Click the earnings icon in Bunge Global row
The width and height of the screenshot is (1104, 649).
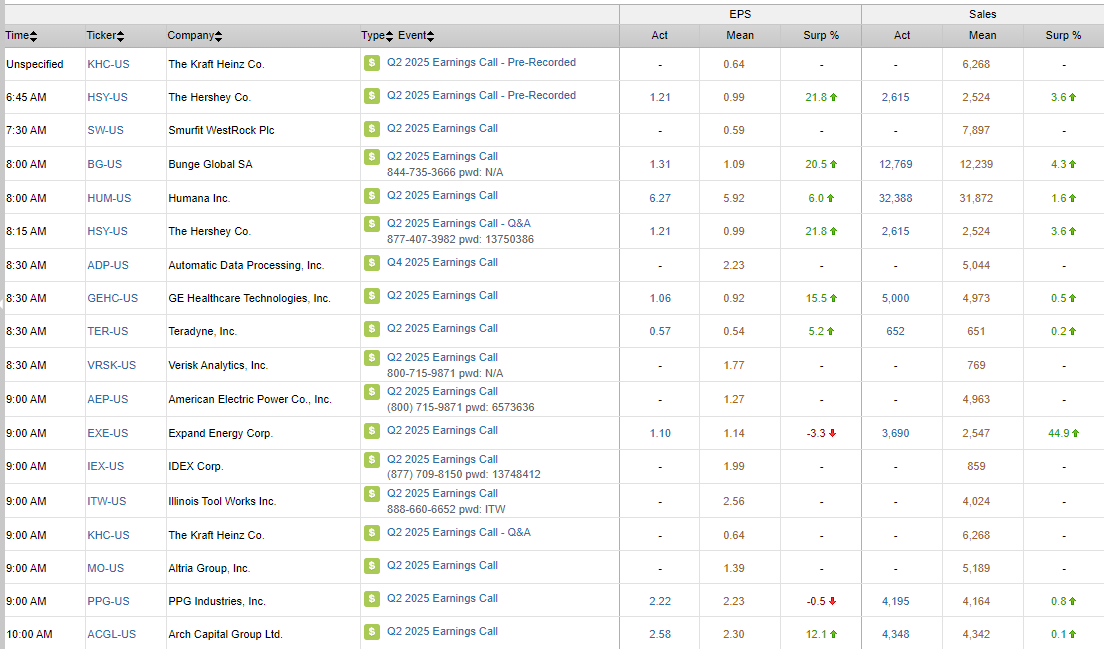[372, 157]
